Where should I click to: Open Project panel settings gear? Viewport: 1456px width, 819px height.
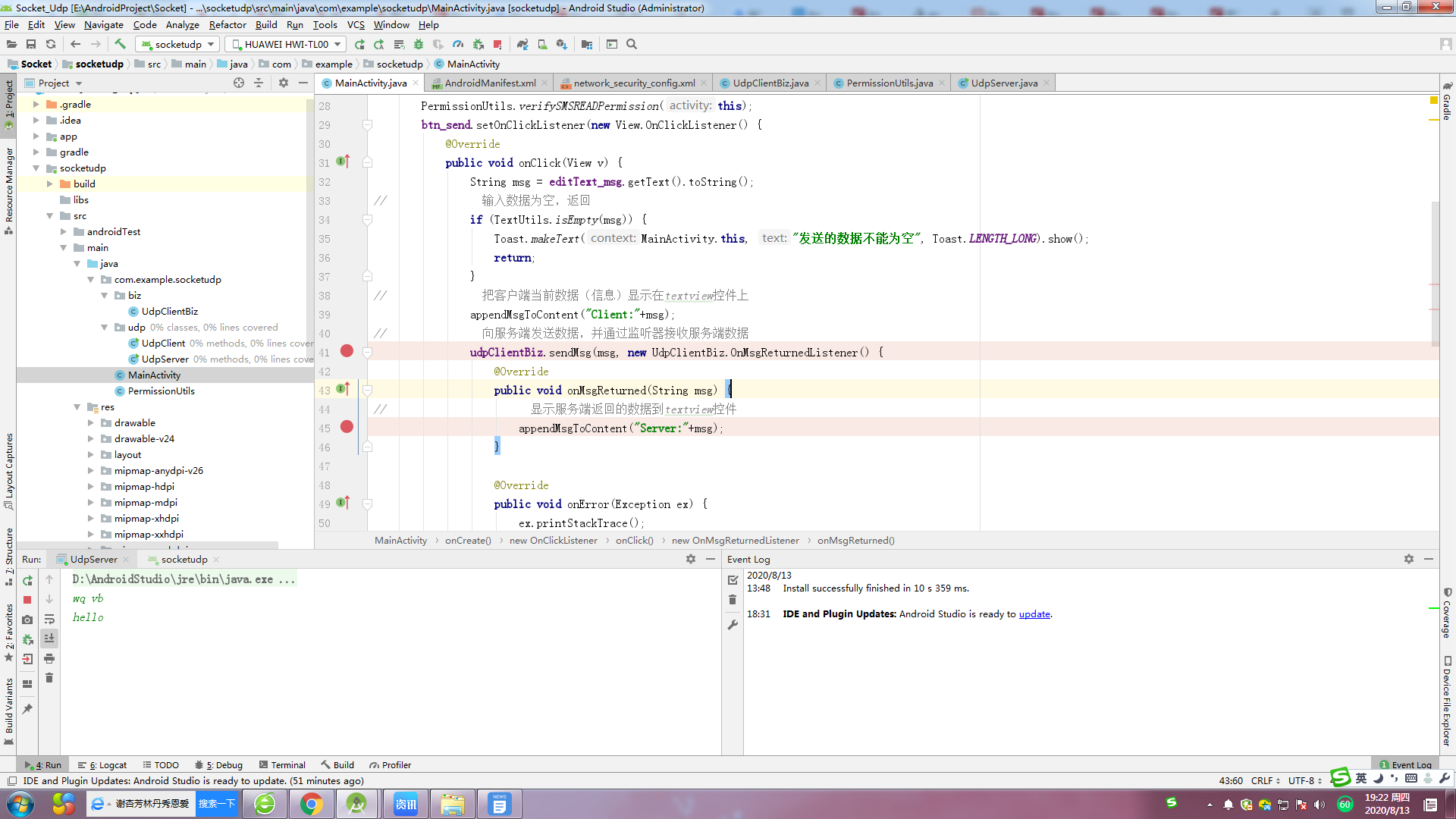click(284, 83)
